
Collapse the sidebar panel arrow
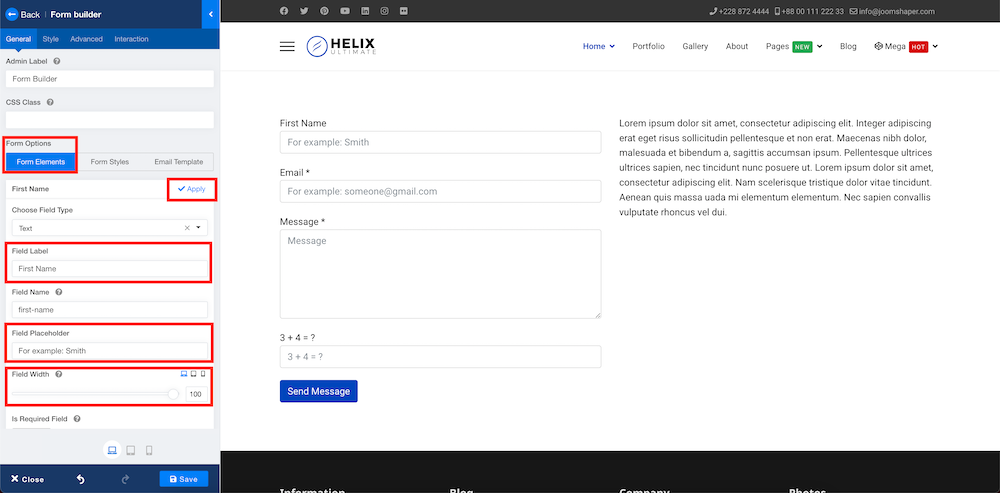(x=210, y=14)
